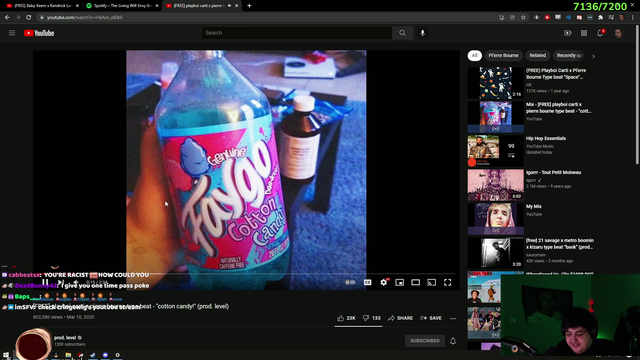Toggle the autoplay switch
Screen dimensions: 640x360
point(350,282)
